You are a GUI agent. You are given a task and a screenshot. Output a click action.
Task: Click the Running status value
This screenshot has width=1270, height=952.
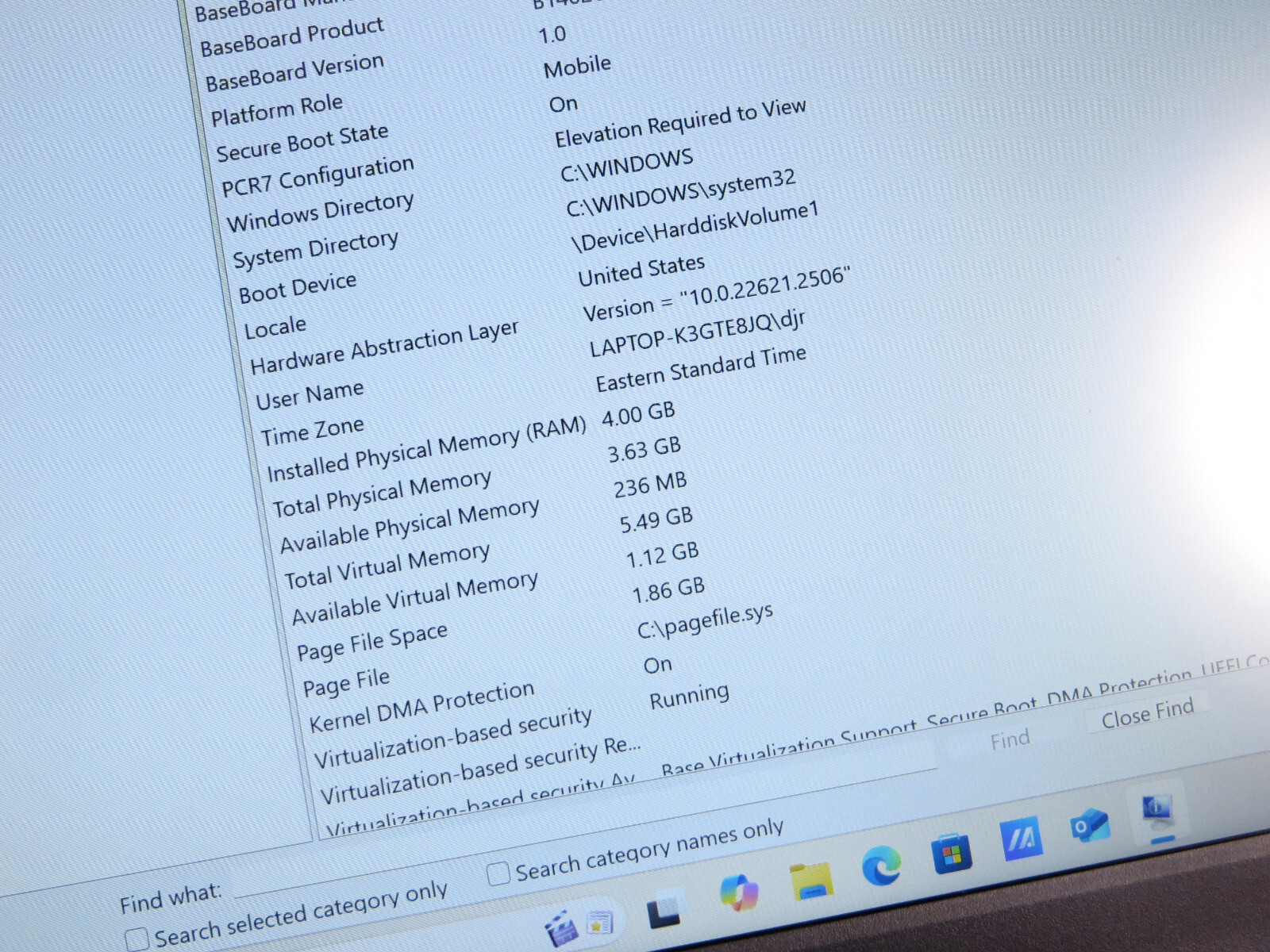click(x=689, y=697)
